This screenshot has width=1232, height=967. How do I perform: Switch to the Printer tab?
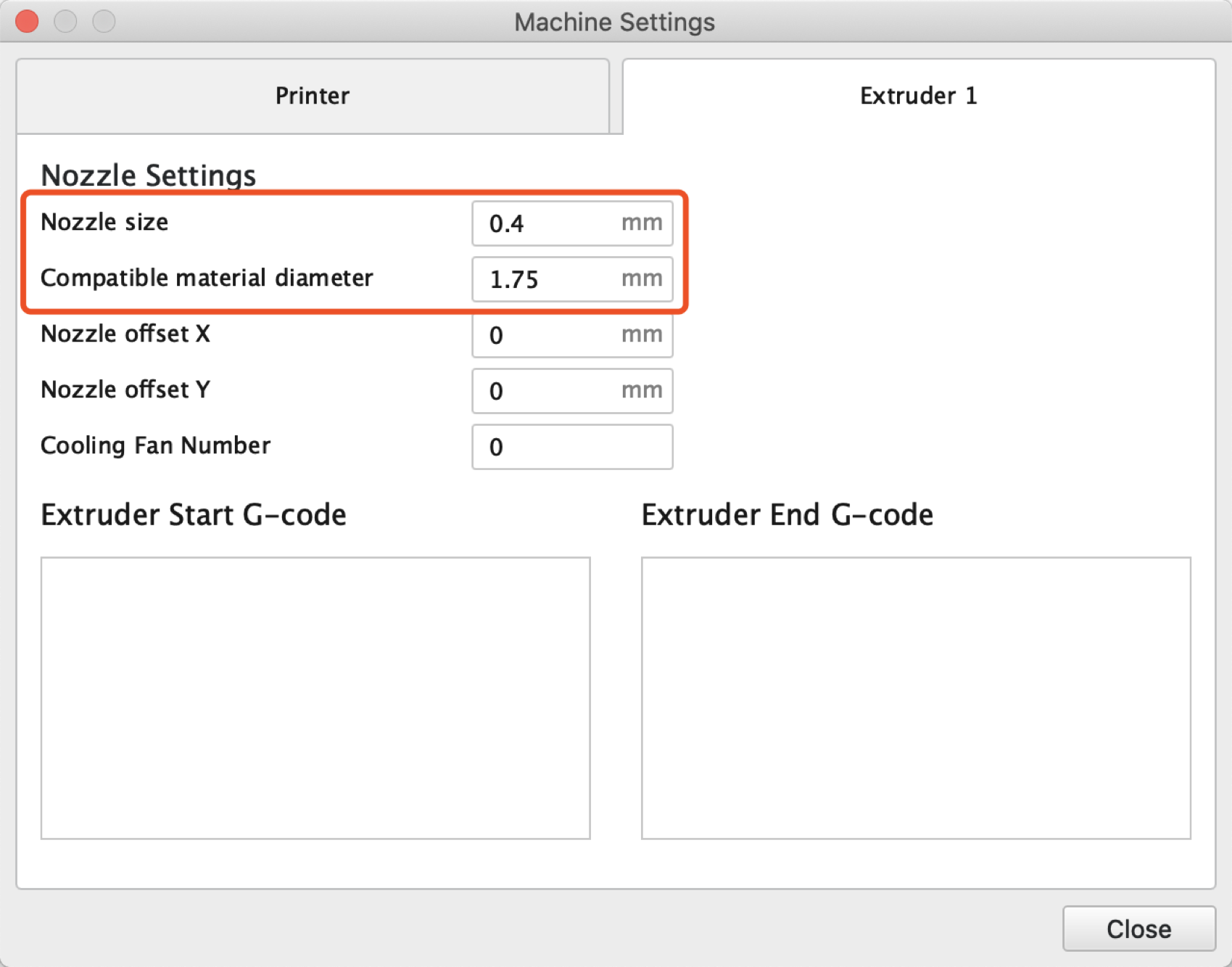point(313,96)
